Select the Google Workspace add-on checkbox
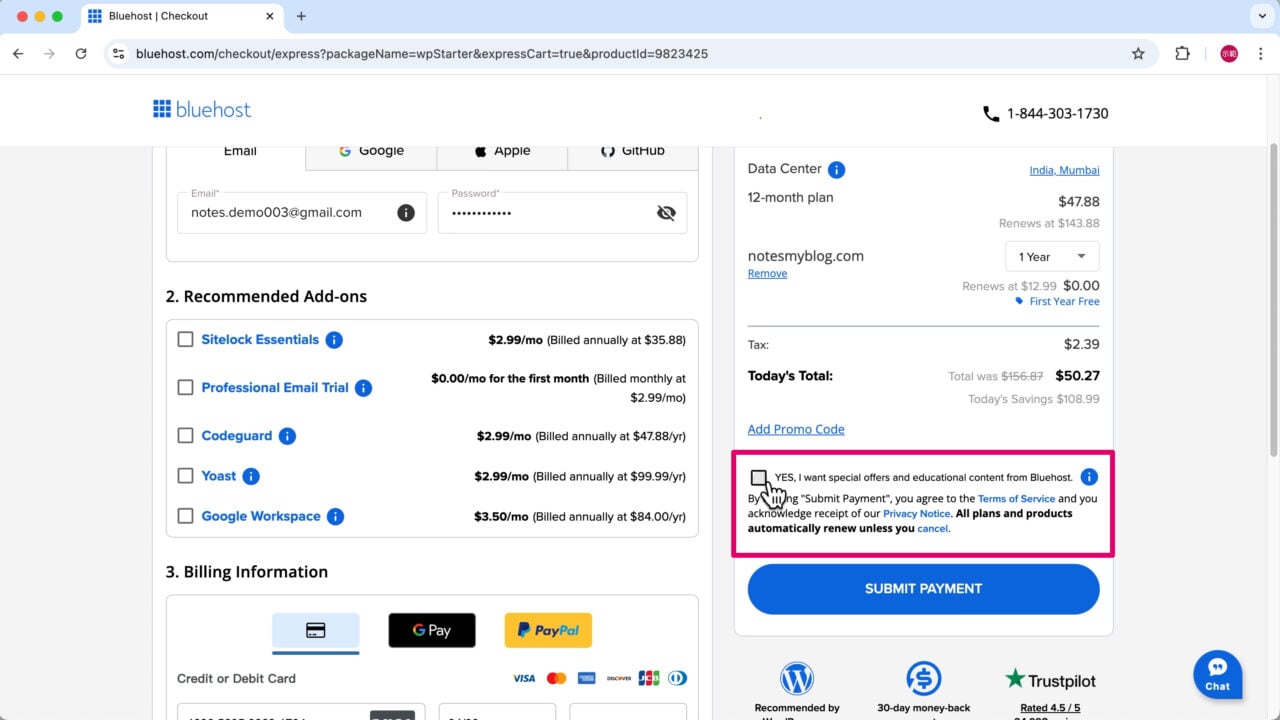Viewport: 1280px width, 720px height. point(185,515)
